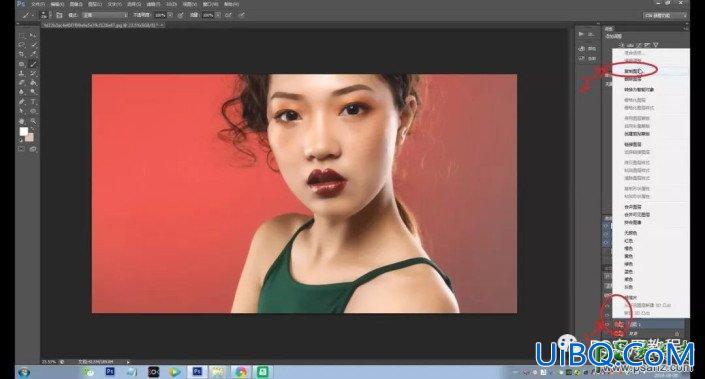
Task: Open the 编辑 (Edit) menu
Action: [x=57, y=4]
